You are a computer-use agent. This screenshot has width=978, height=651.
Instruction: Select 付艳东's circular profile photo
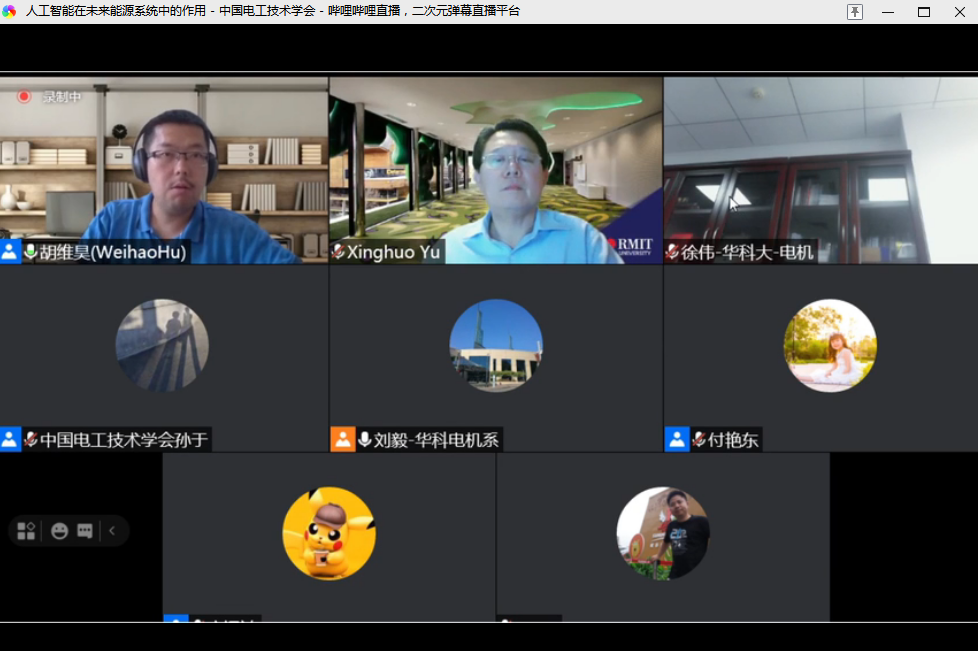click(x=829, y=346)
